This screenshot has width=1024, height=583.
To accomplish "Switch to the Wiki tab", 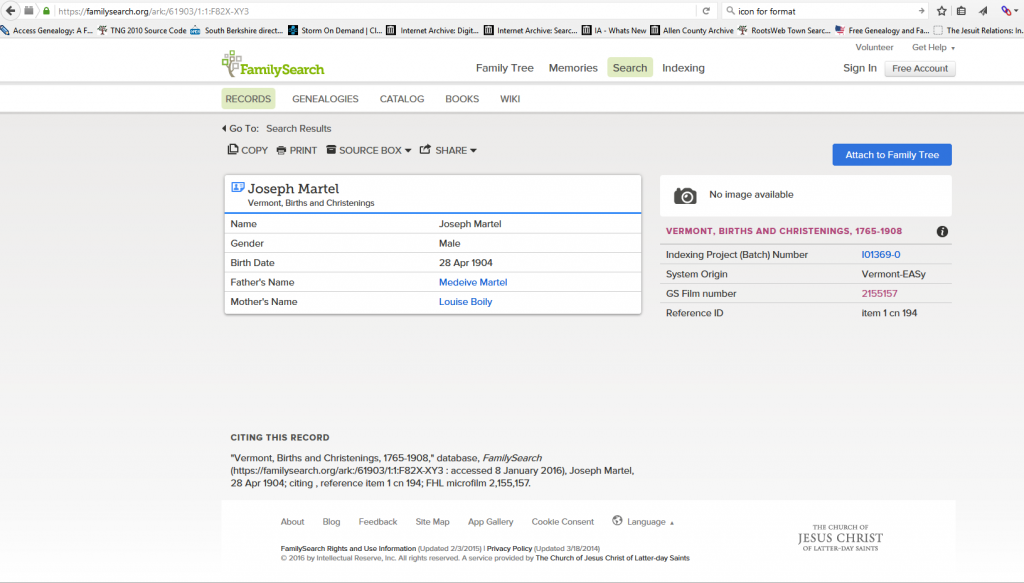I will coord(510,99).
